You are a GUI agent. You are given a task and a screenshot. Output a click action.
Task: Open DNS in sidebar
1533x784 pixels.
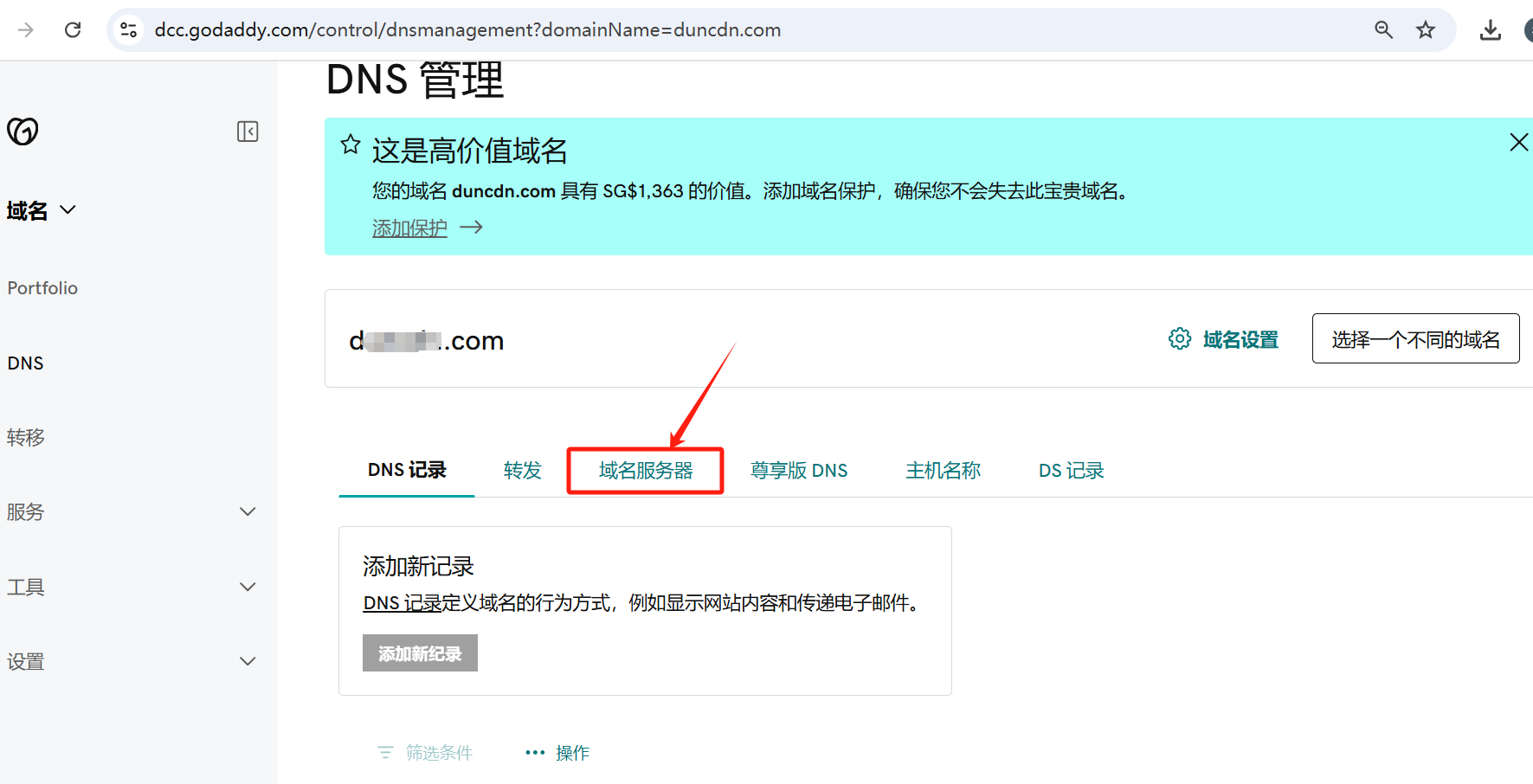click(26, 363)
